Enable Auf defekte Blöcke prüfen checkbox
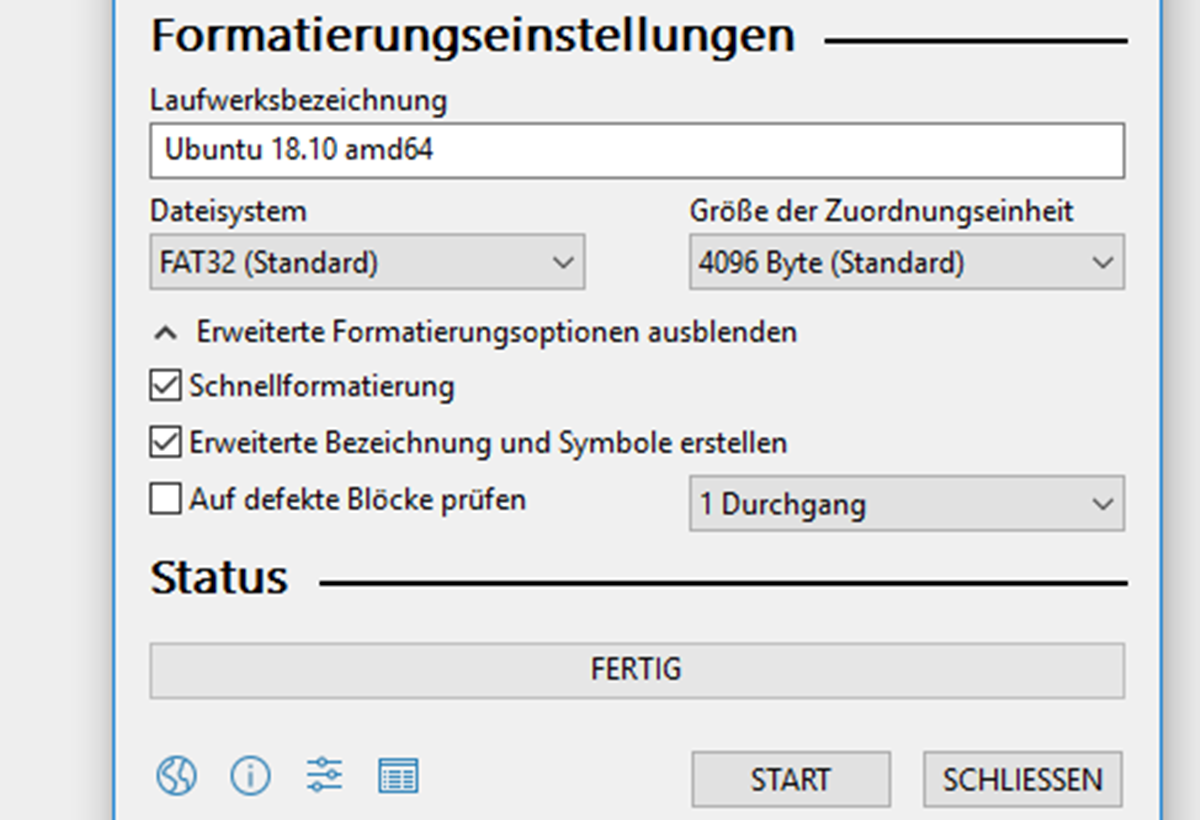Screen dimensions: 1200x820 click(x=165, y=498)
